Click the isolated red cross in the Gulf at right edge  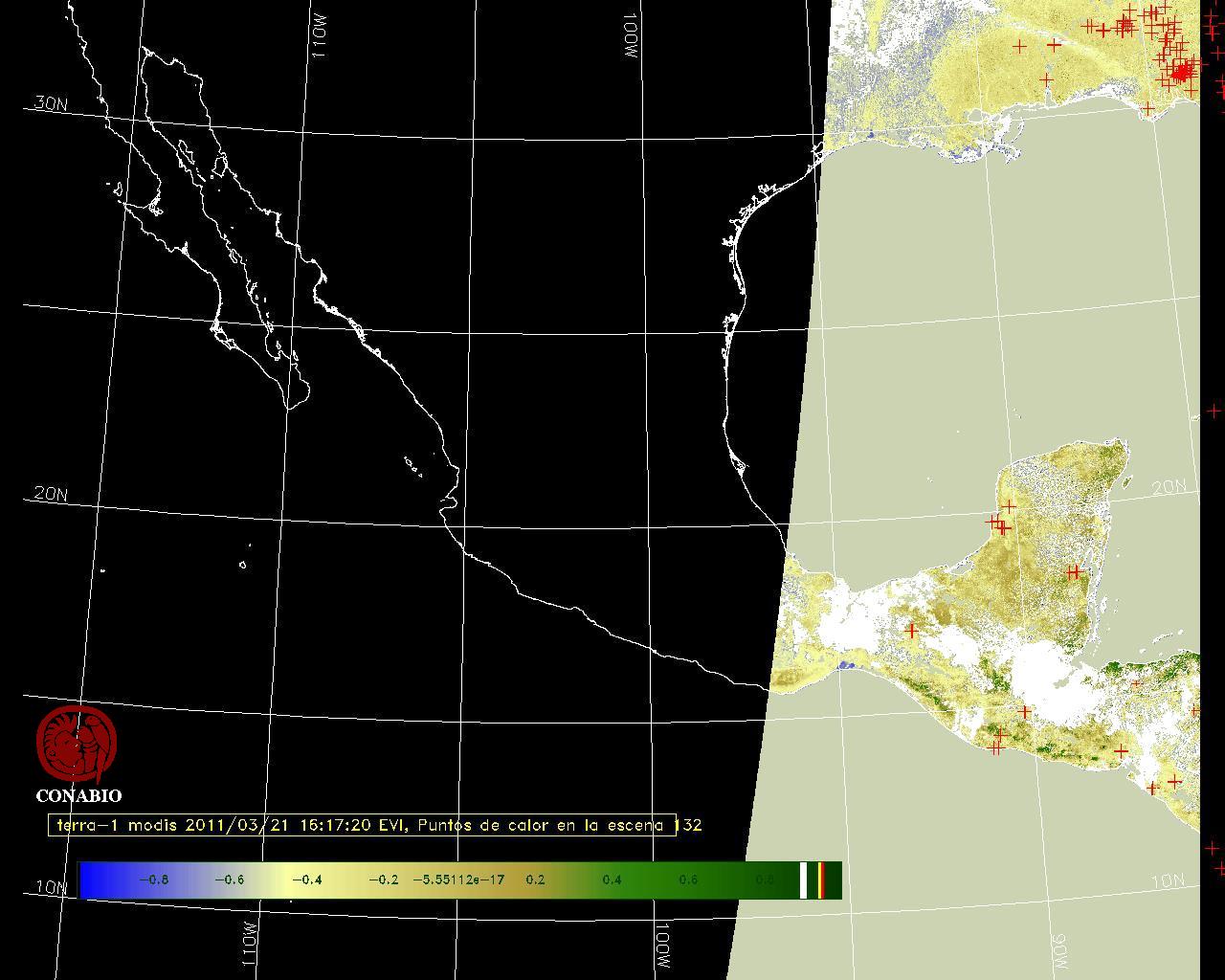[x=1214, y=411]
